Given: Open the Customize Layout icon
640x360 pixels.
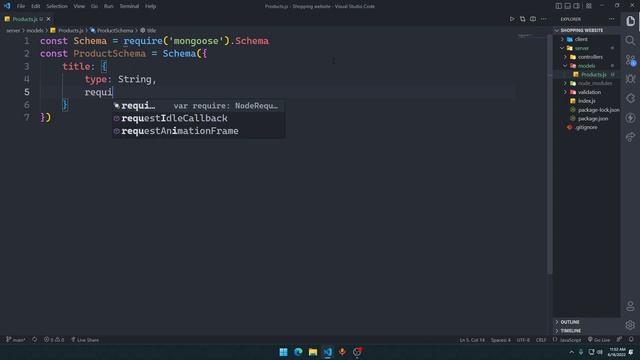Looking at the screenshot, I should pyautogui.click(x=589, y=6).
